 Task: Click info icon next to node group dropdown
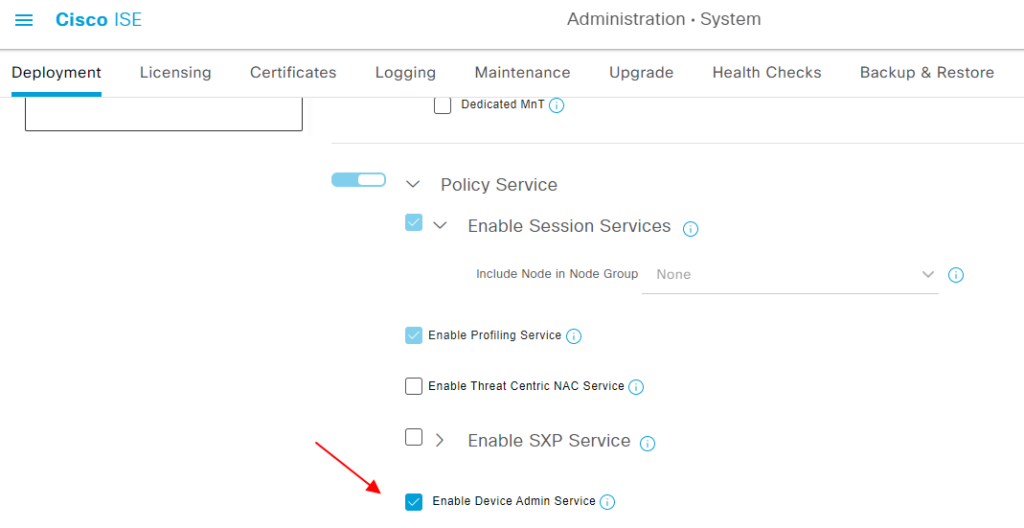pos(955,275)
